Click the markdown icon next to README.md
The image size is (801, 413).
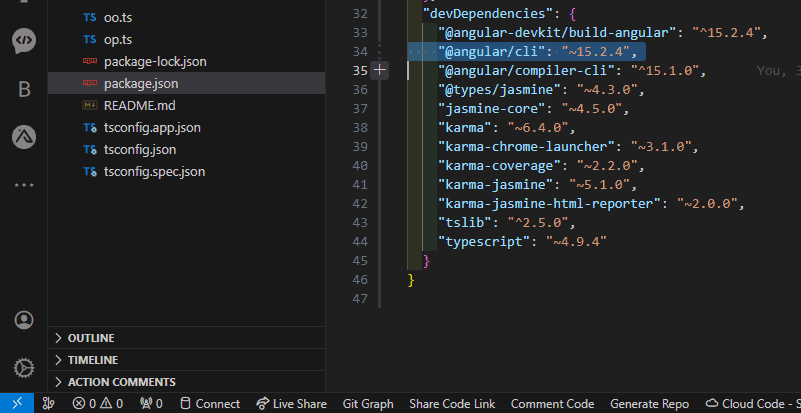coord(89,105)
